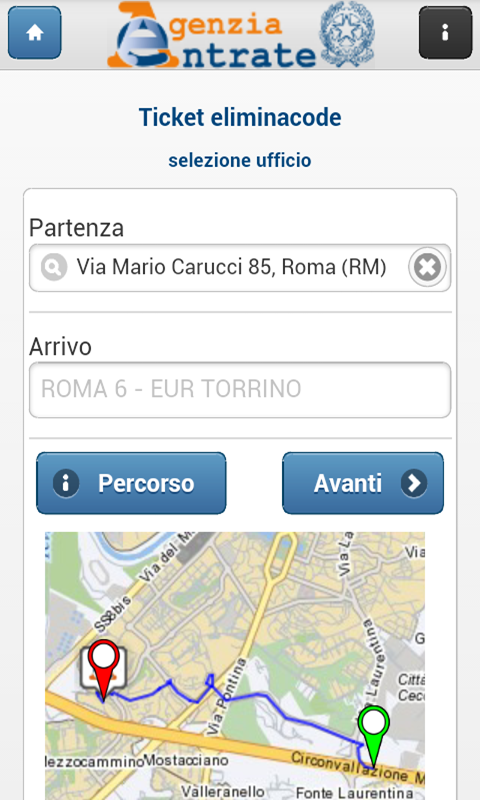Tap the home icon button
This screenshot has height=800, width=480.
[35, 33]
